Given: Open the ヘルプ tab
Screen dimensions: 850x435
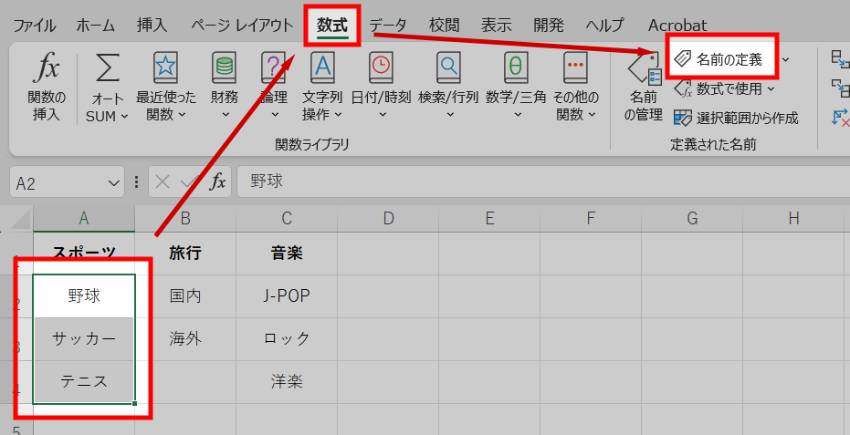Looking at the screenshot, I should click(x=604, y=25).
